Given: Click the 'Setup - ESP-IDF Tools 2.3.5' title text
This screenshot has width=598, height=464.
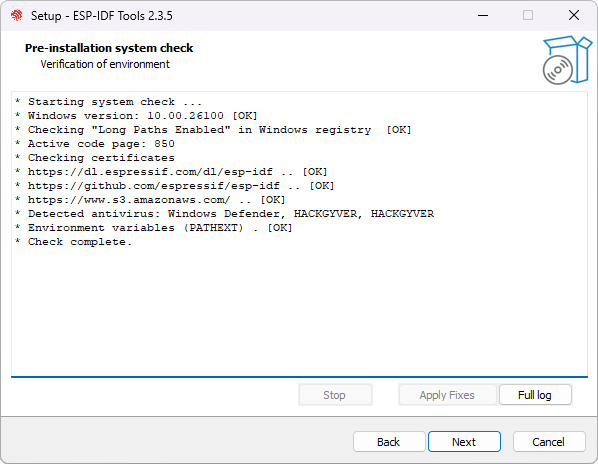Looking at the screenshot, I should [101, 16].
